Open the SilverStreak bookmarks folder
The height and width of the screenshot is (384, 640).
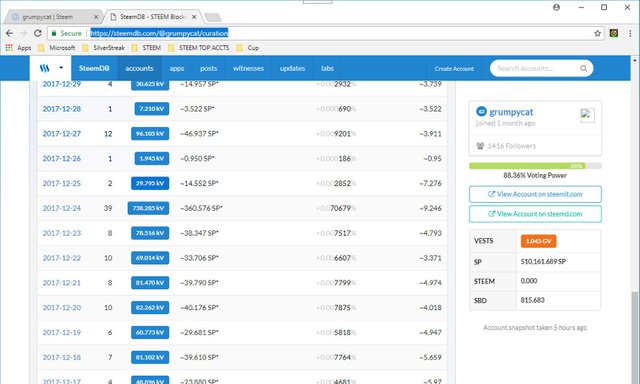coord(104,48)
